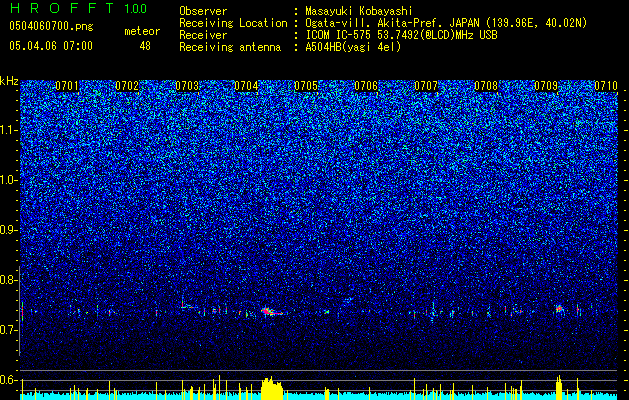This screenshot has height=400, width=629.
Task: Select the filename 0504060700.png
Action: 51,26
